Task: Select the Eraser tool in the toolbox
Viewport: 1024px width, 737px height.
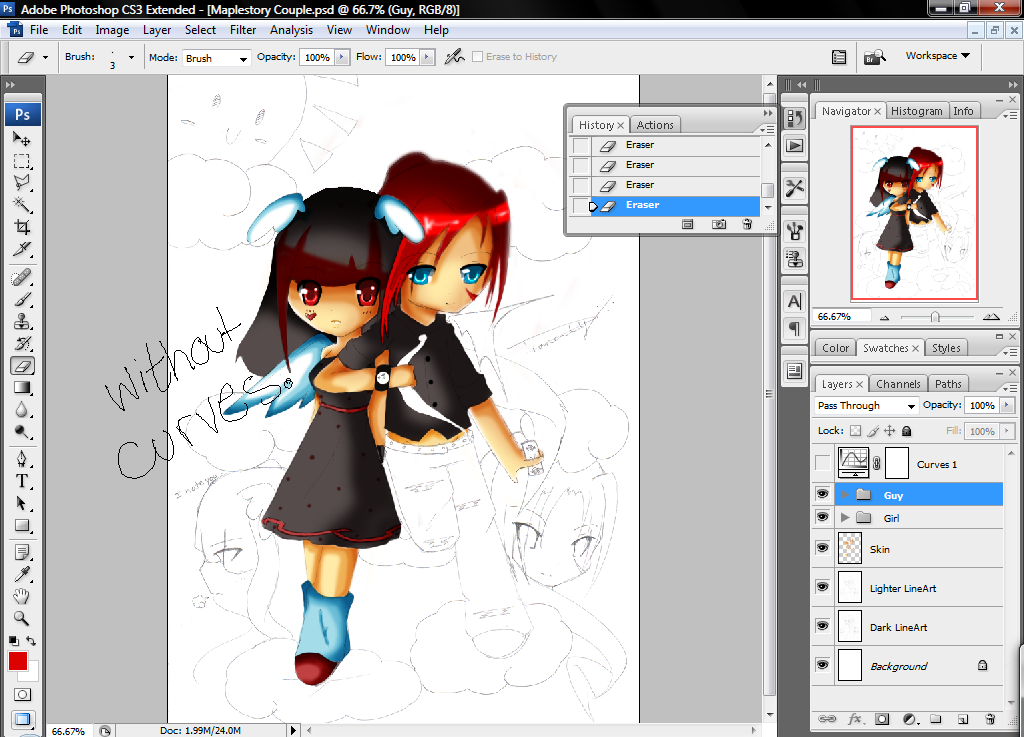Action: (22, 366)
